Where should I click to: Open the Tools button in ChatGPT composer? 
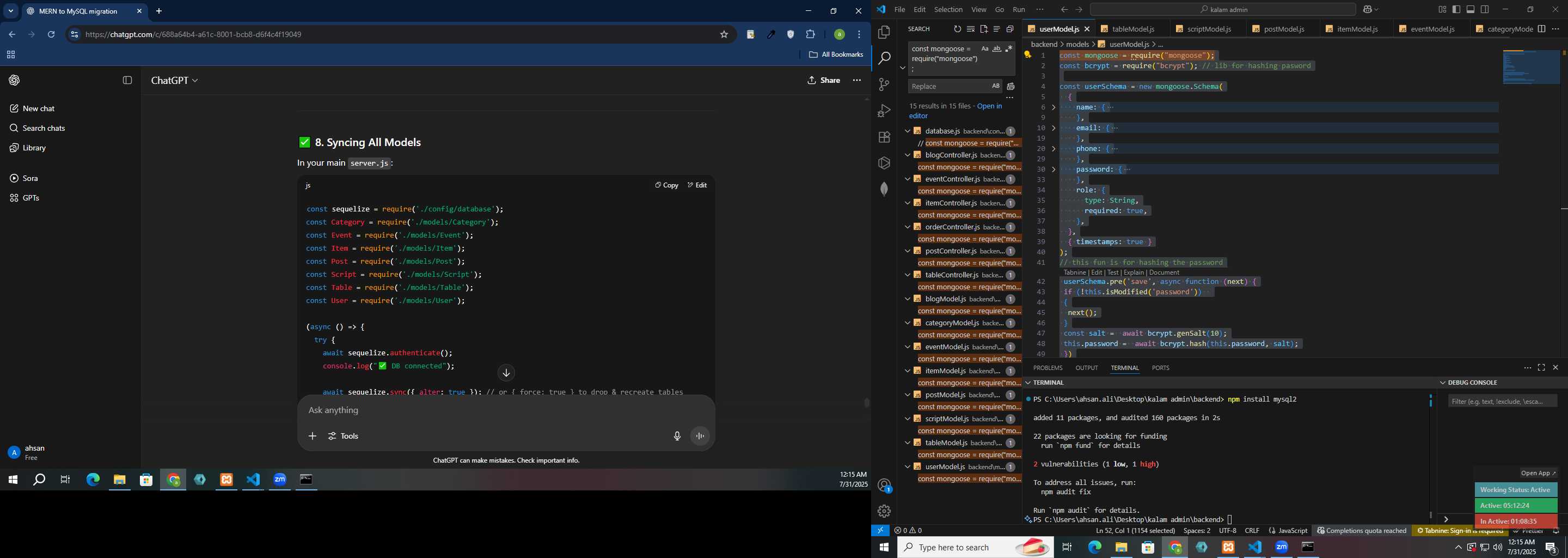(x=344, y=436)
